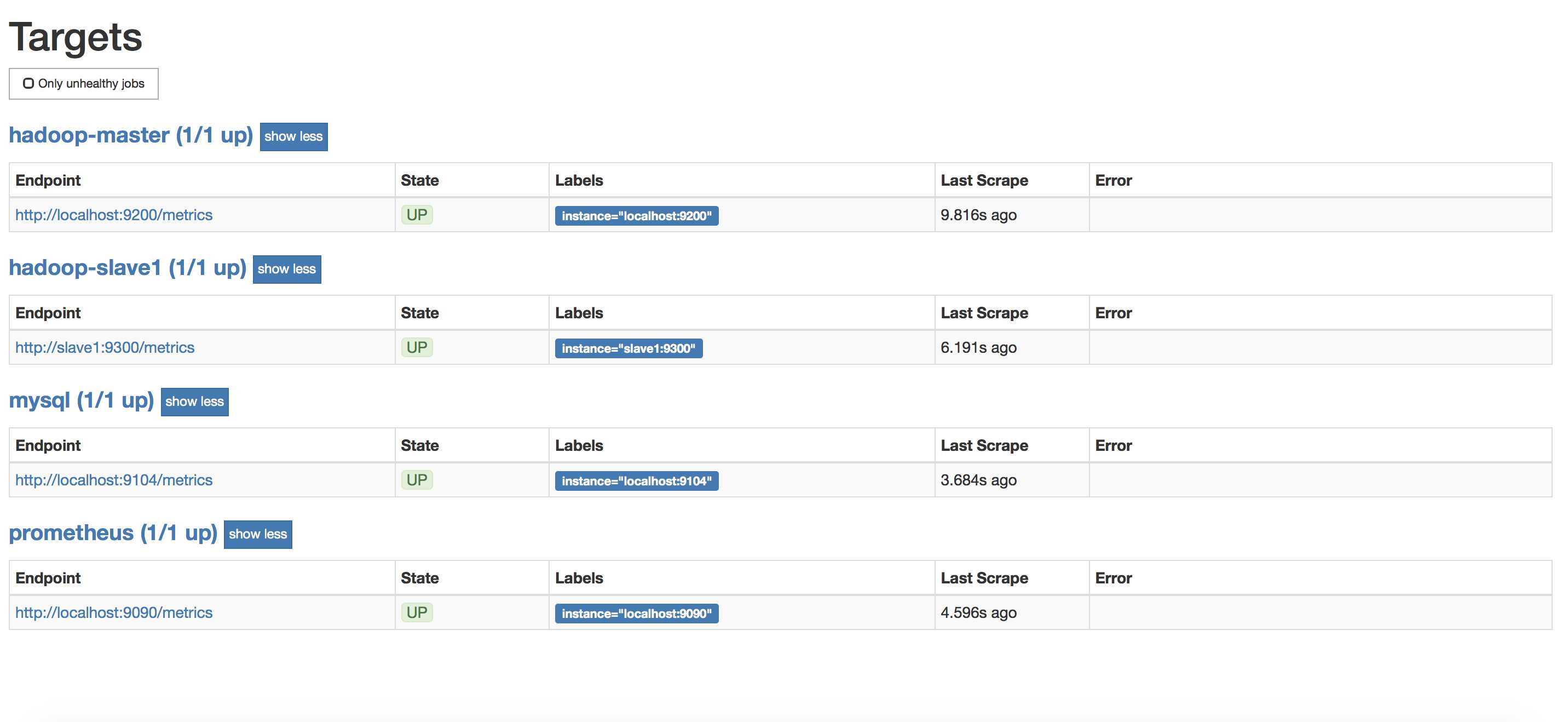The image size is (1568, 722).
Task: Collapse hadoop-master with its show less button
Action: click(293, 136)
